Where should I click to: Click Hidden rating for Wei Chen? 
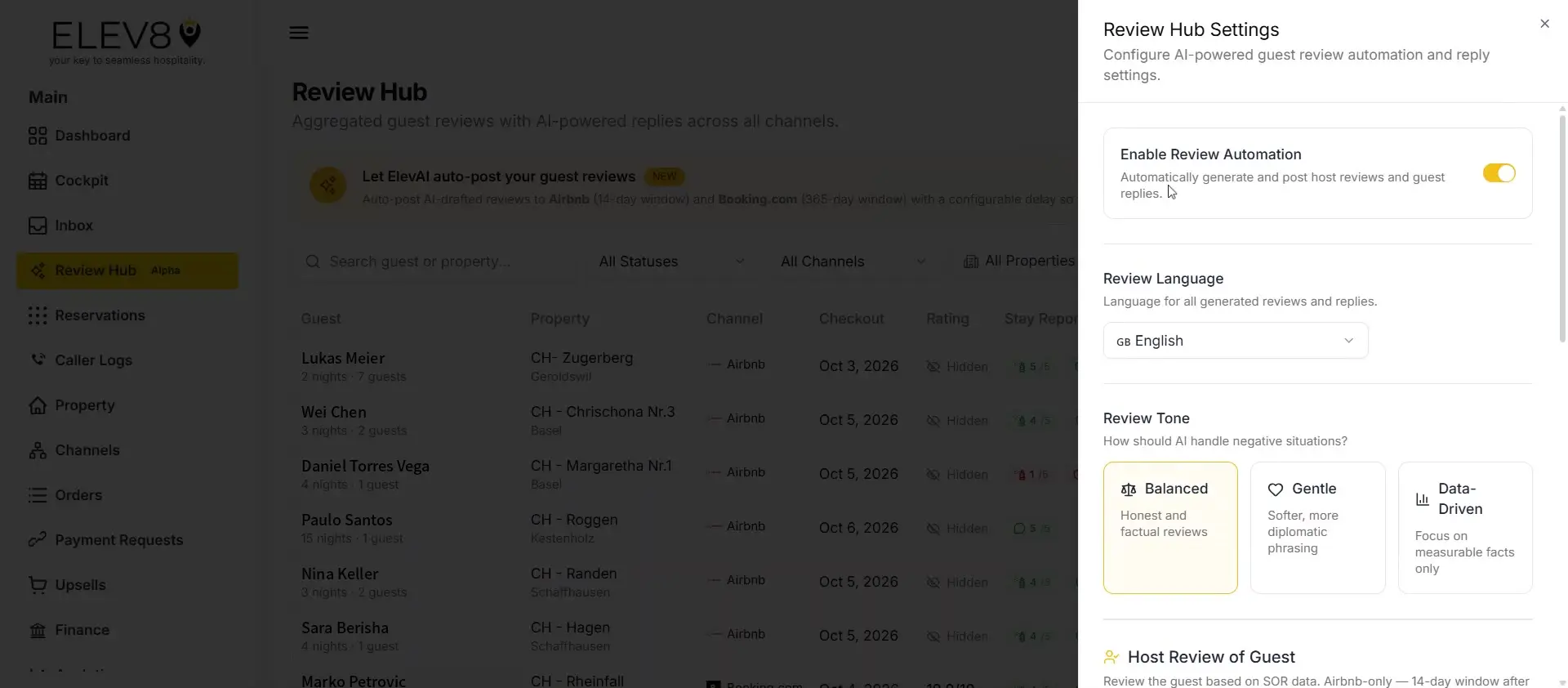[957, 421]
